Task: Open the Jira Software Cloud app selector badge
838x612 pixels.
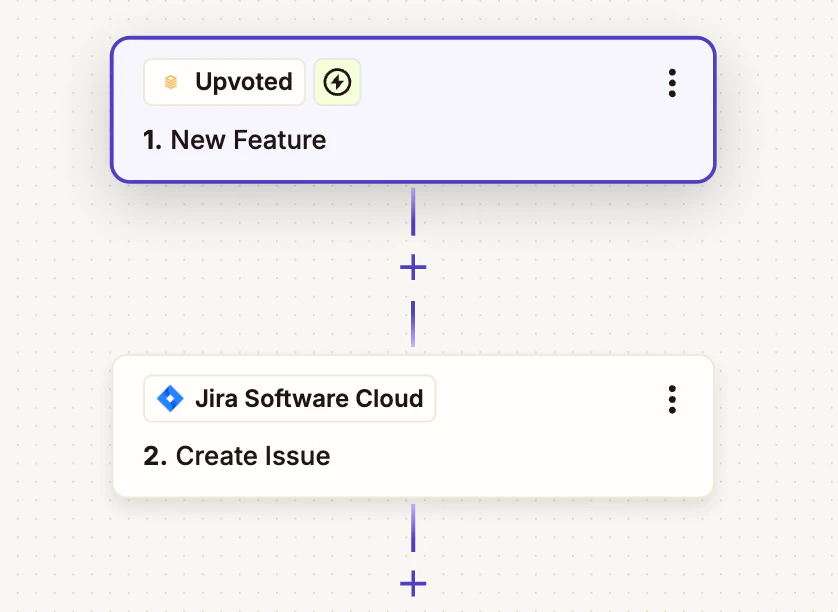Action: point(289,398)
